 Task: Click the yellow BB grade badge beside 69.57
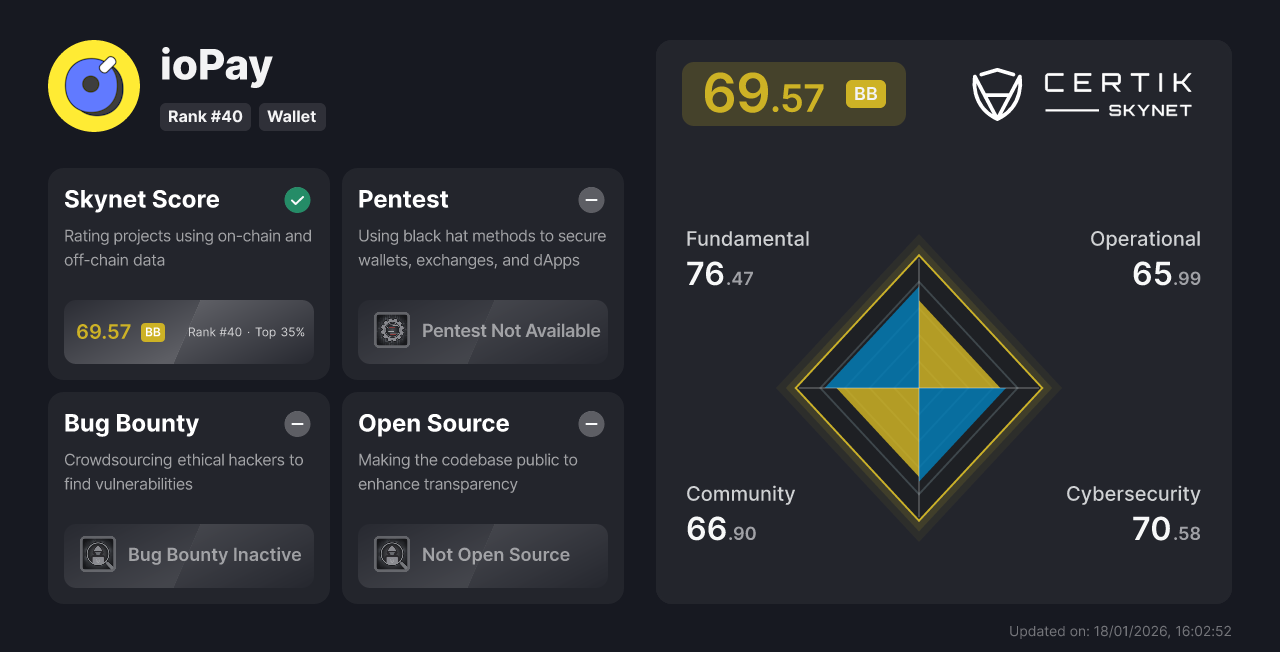[x=866, y=94]
